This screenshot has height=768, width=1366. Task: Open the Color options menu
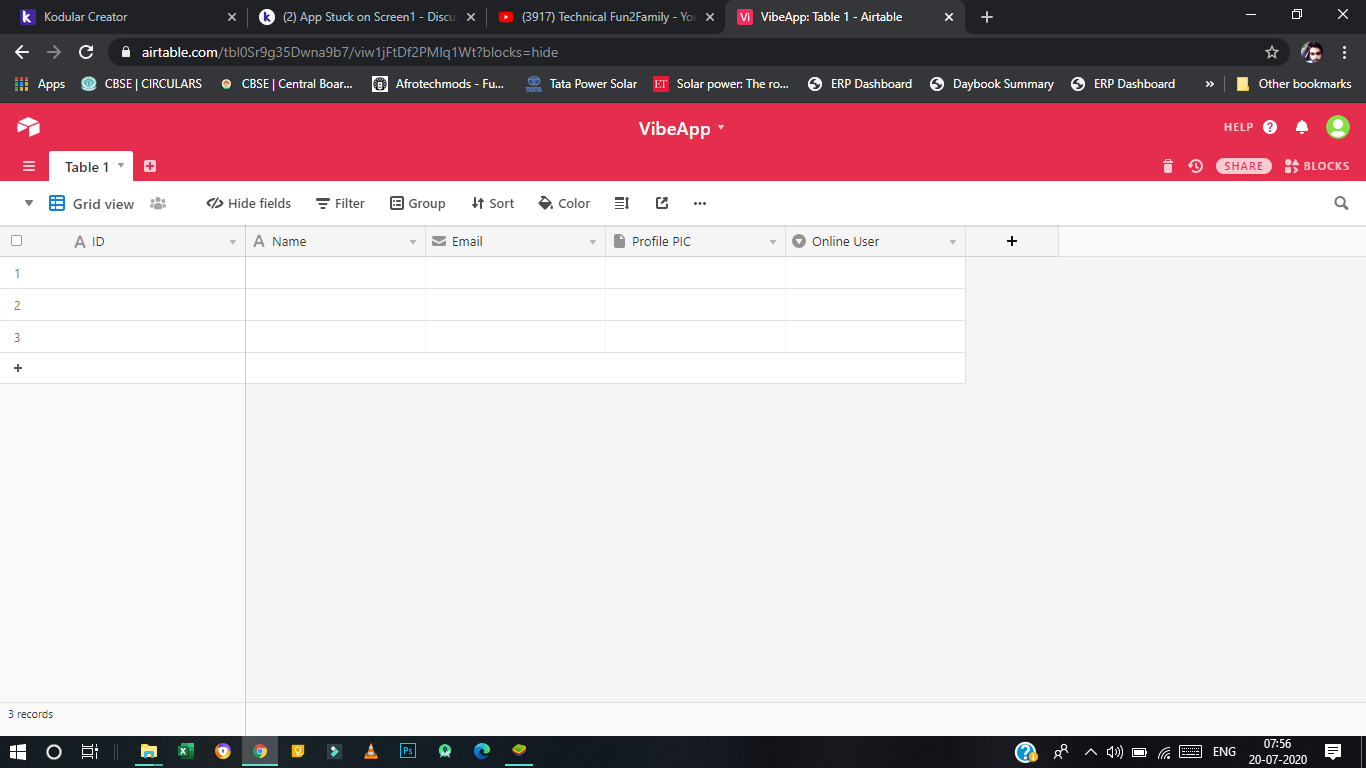[x=564, y=203]
